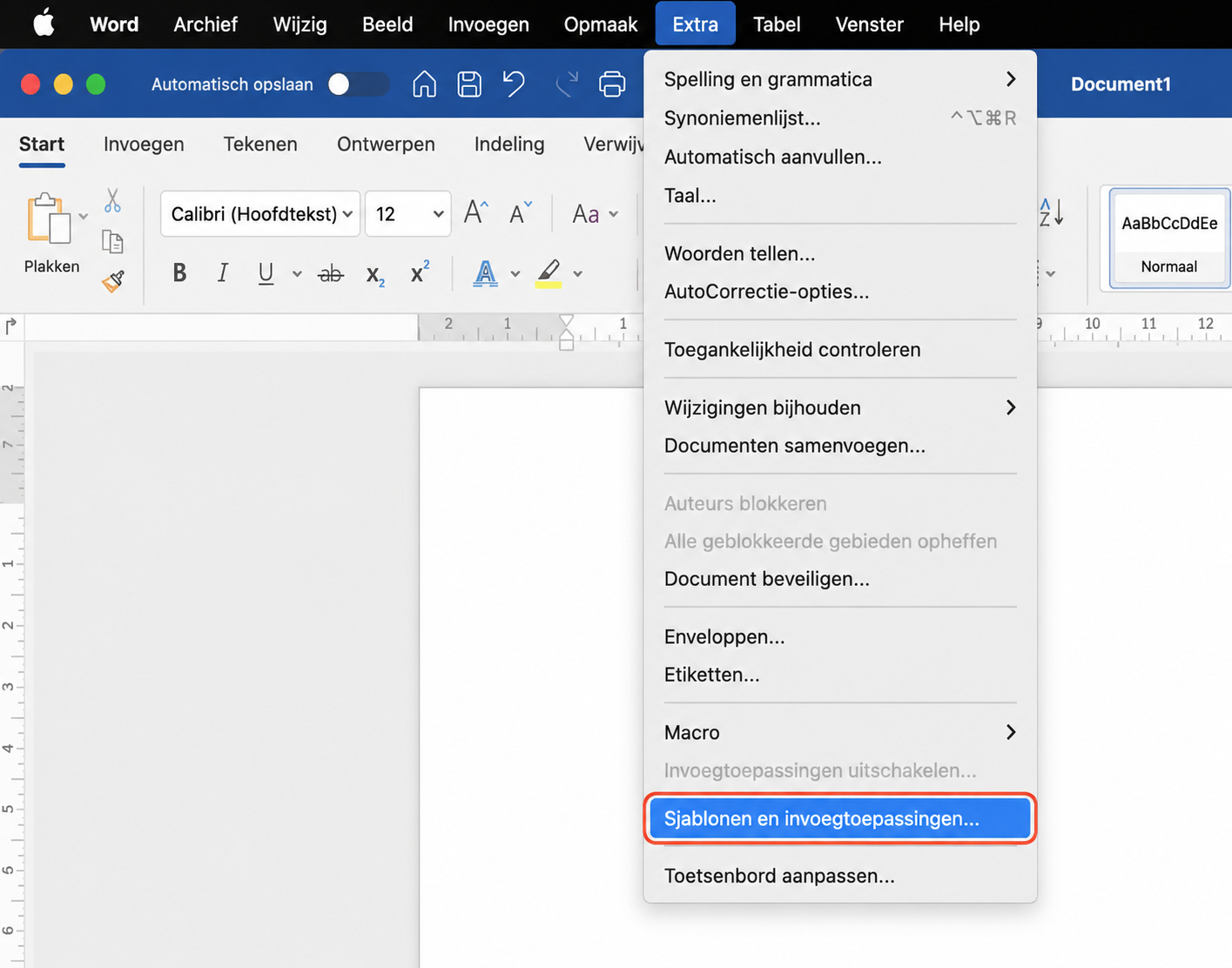Choose Woorden tellen...
Viewport: 1232px width, 968px height.
pos(840,253)
